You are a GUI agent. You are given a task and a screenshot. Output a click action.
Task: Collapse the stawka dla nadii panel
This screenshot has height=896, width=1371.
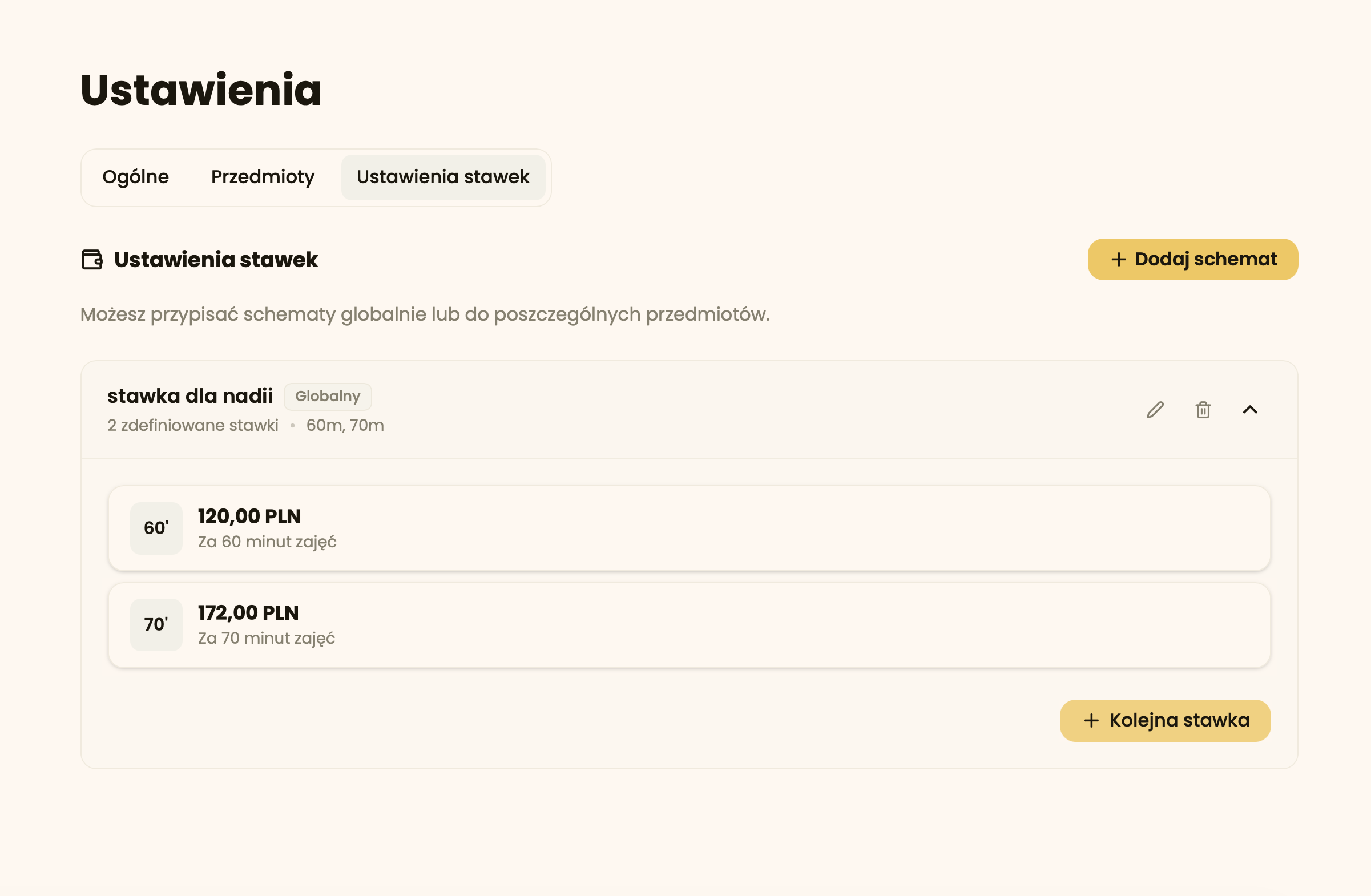[1250, 410]
